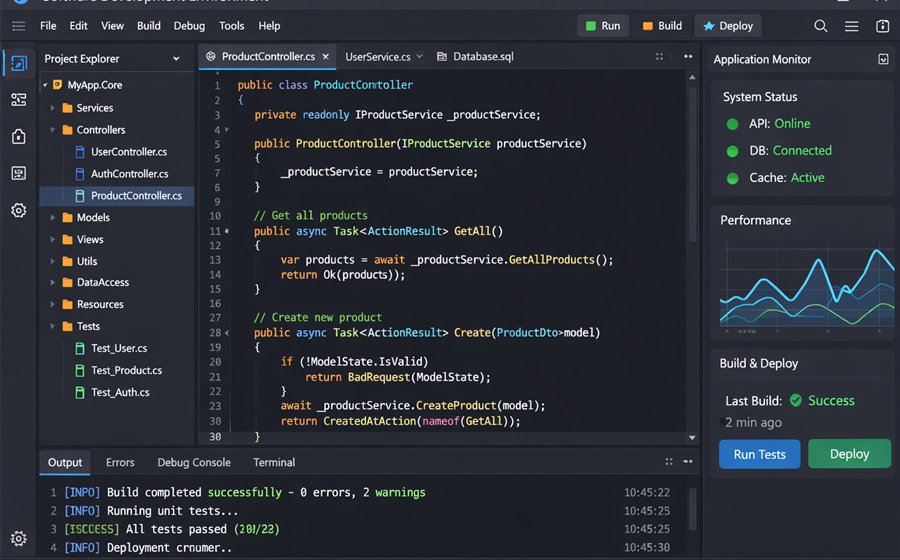Toggle fold marker on code line 4
Screen dimensions: 900x560
[227, 130]
